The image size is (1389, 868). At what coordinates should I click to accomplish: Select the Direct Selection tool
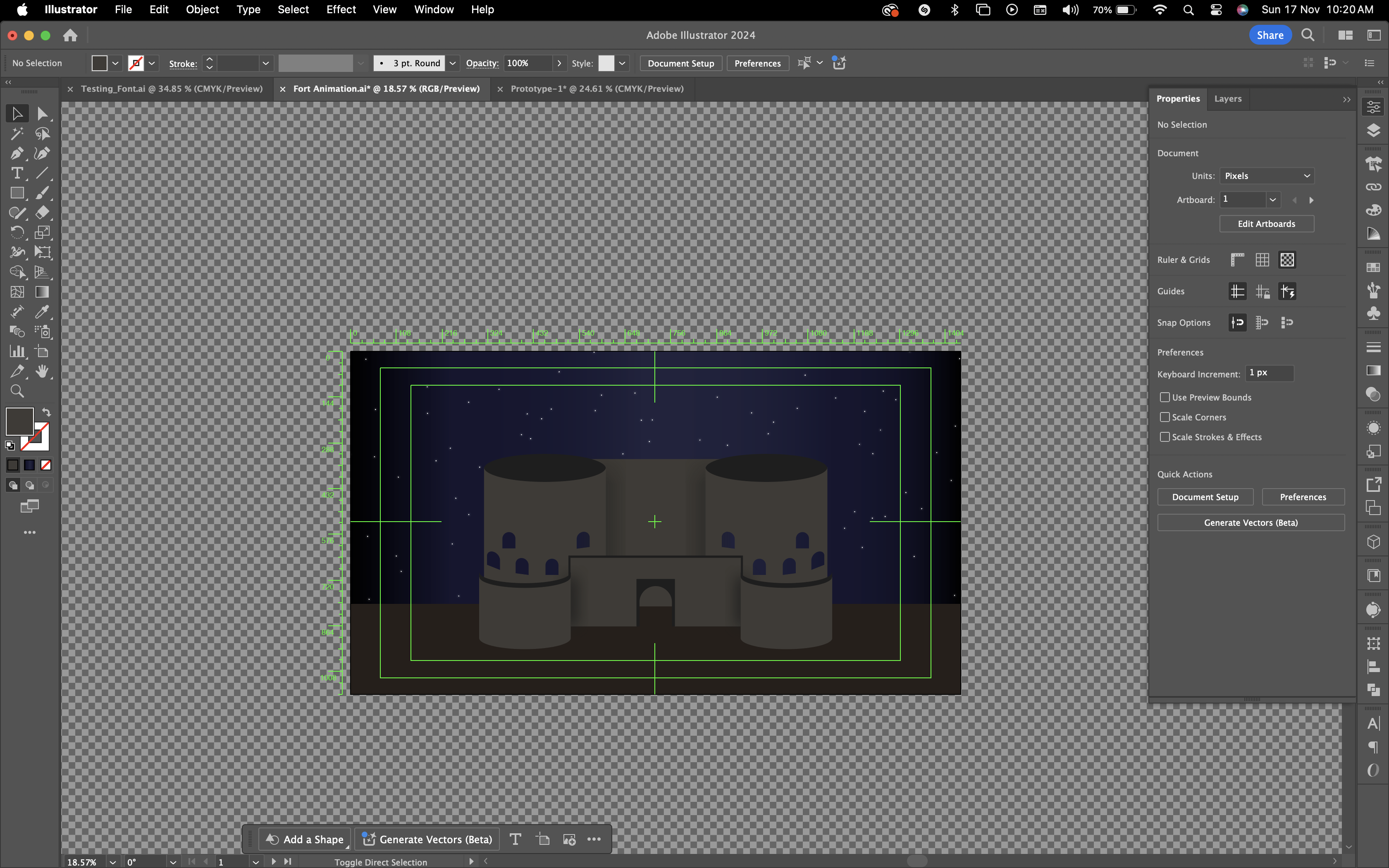pyautogui.click(x=42, y=114)
